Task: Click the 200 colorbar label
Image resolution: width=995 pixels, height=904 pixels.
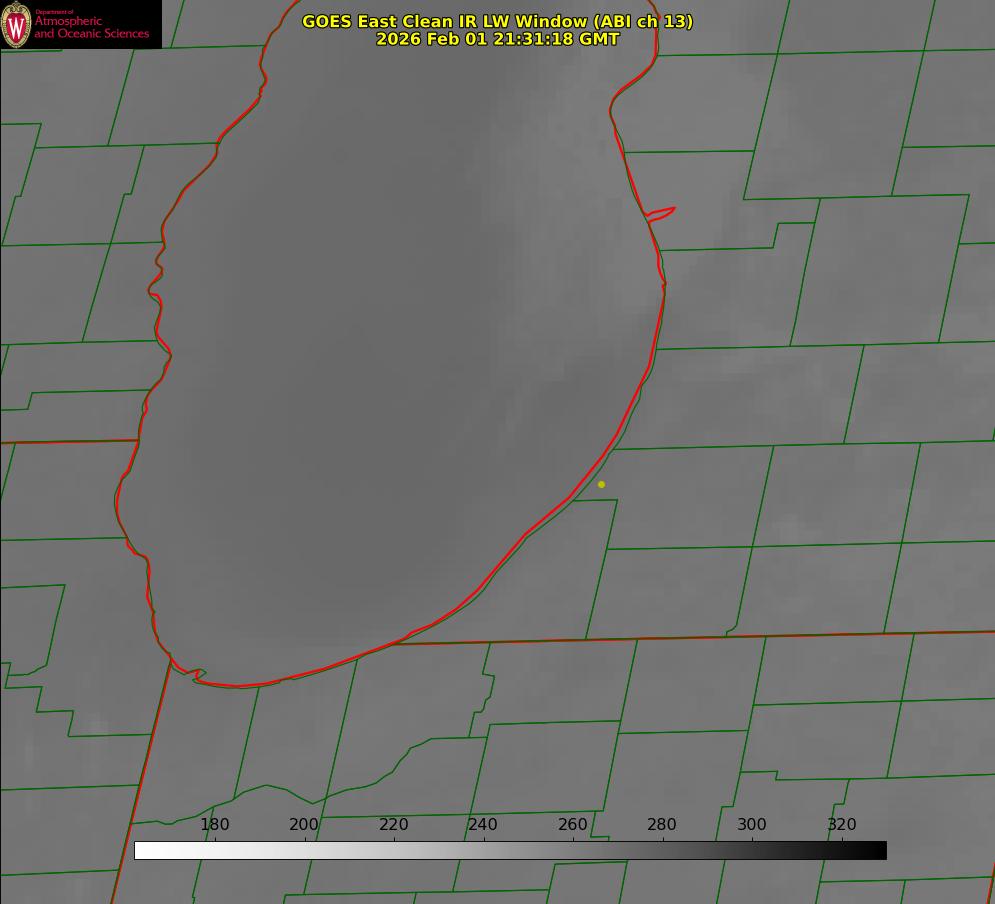Action: (x=304, y=824)
